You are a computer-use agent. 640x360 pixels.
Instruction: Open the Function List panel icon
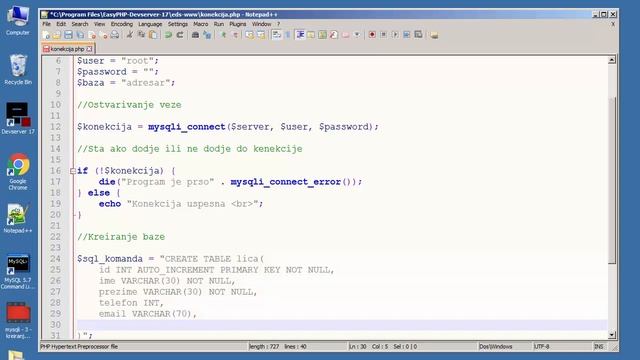click(x=333, y=35)
